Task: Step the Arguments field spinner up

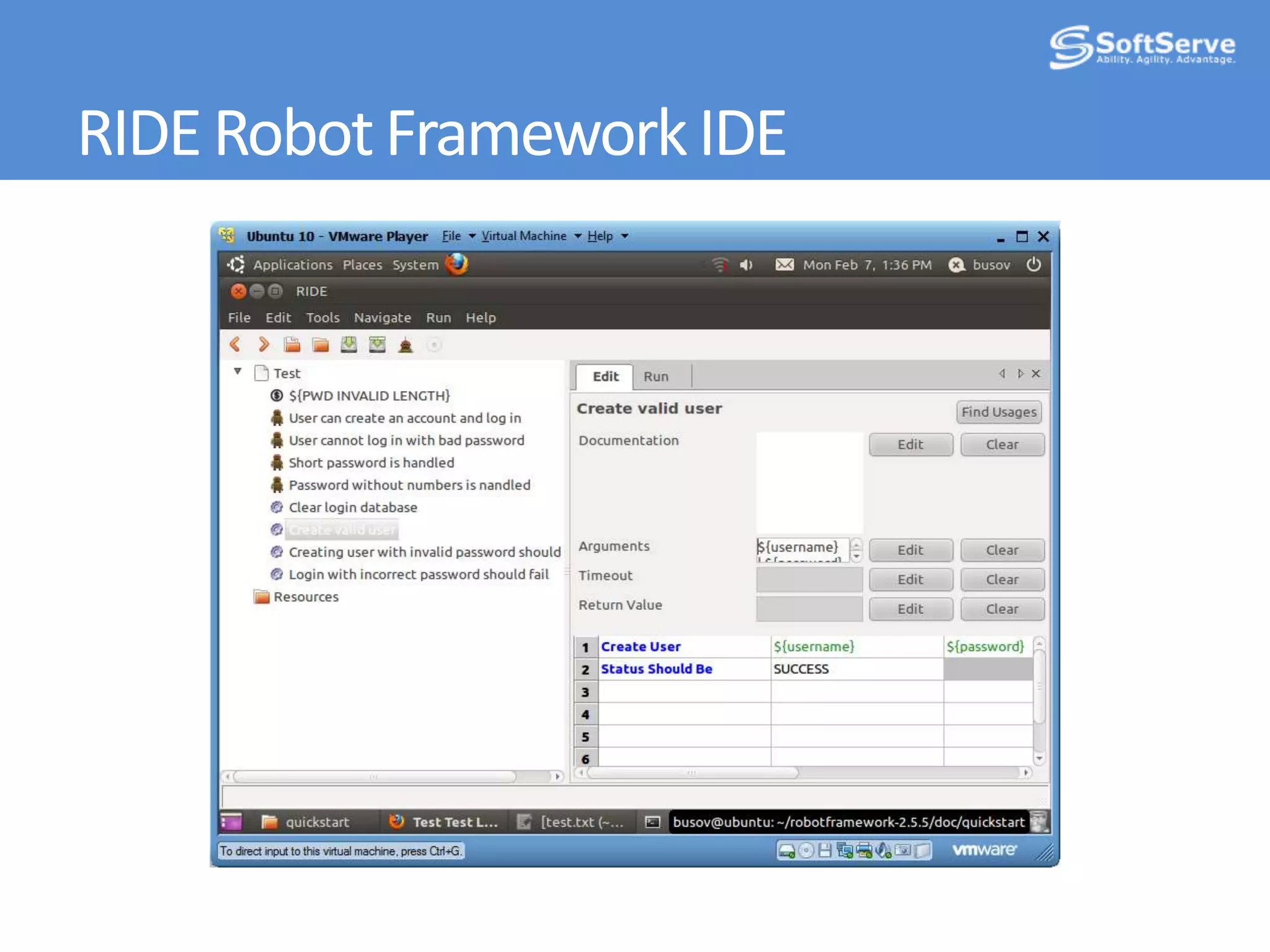Action: click(856, 544)
